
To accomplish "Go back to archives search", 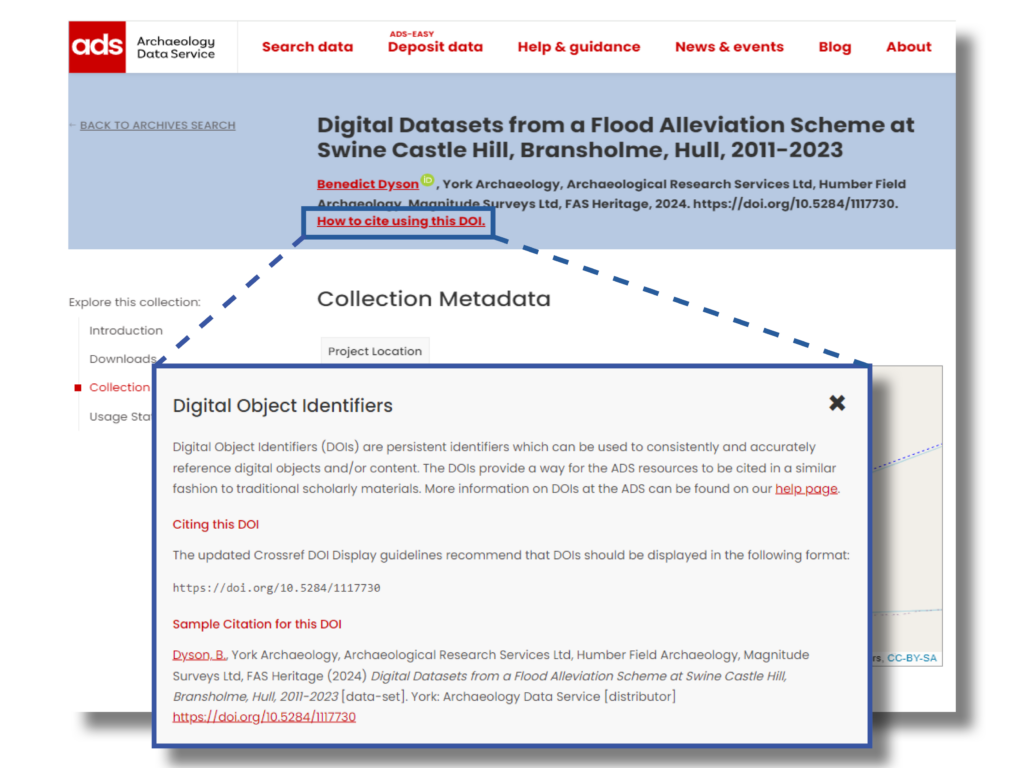I will pos(157,125).
